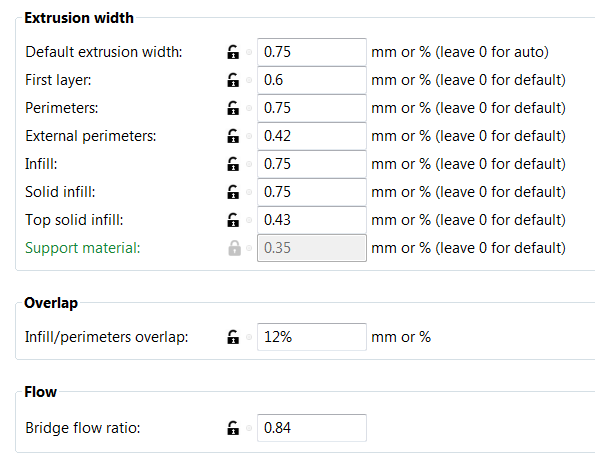The width and height of the screenshot is (595, 462).
Task: Focus the Perimeters width field
Action: tap(312, 108)
